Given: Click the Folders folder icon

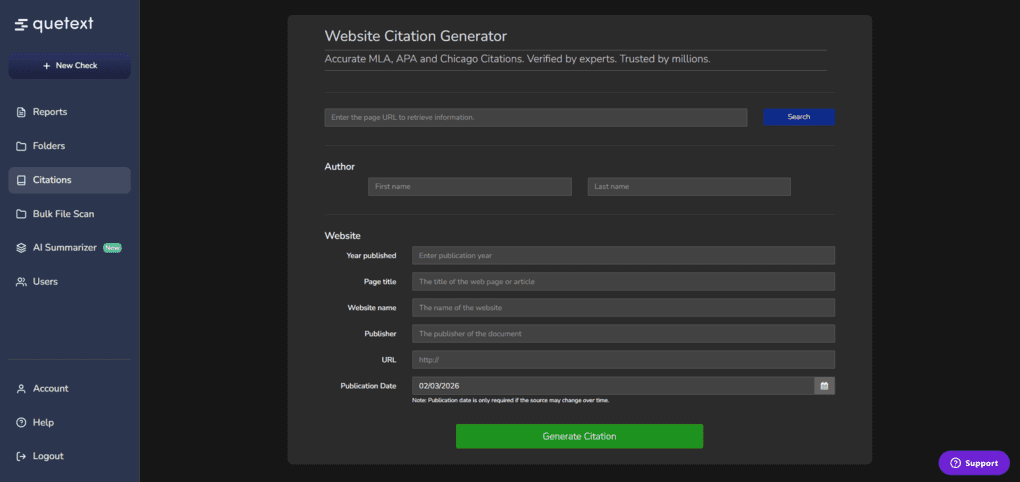Looking at the screenshot, I should [21, 146].
